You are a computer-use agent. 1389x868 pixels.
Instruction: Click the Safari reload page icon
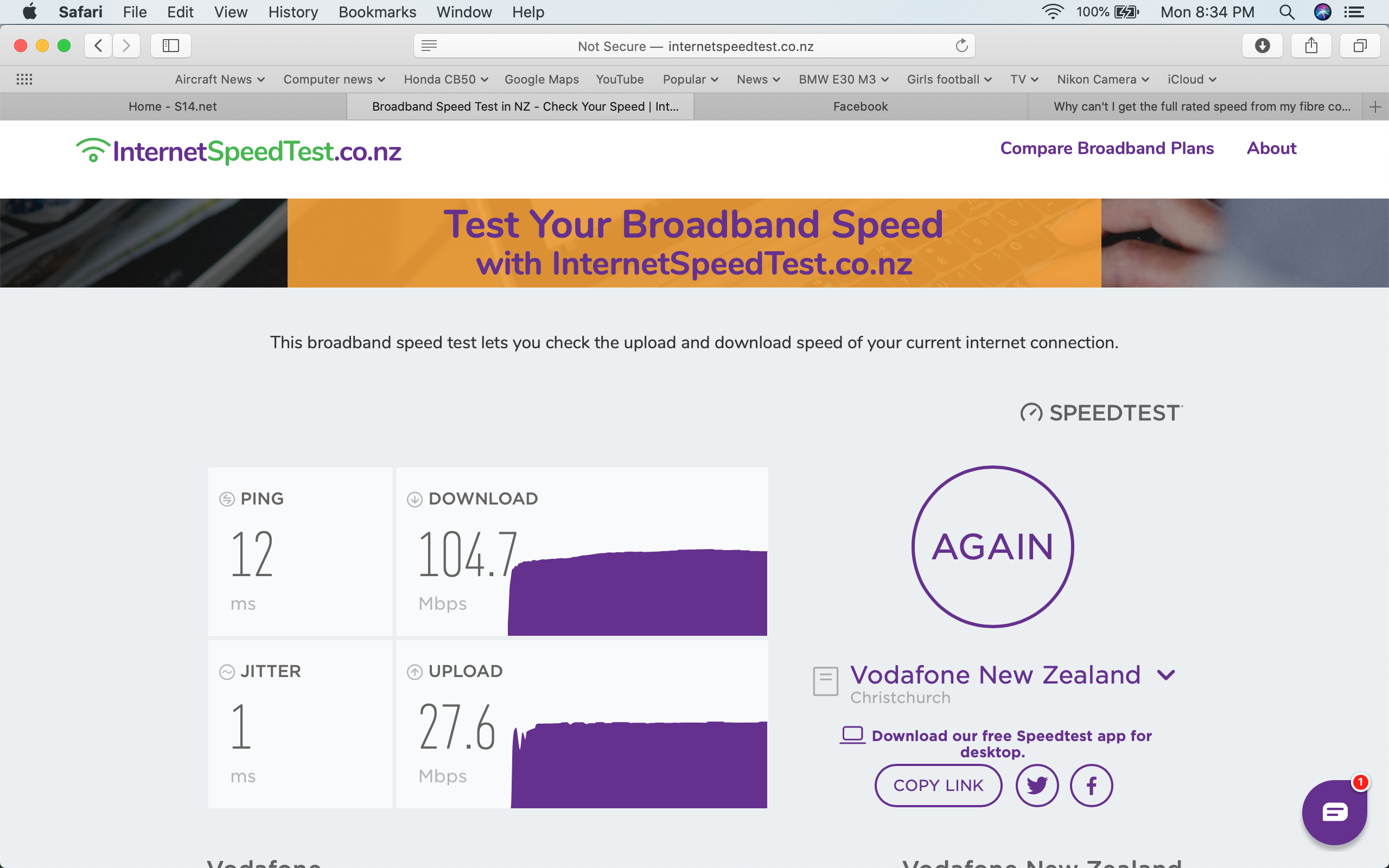coord(961,46)
